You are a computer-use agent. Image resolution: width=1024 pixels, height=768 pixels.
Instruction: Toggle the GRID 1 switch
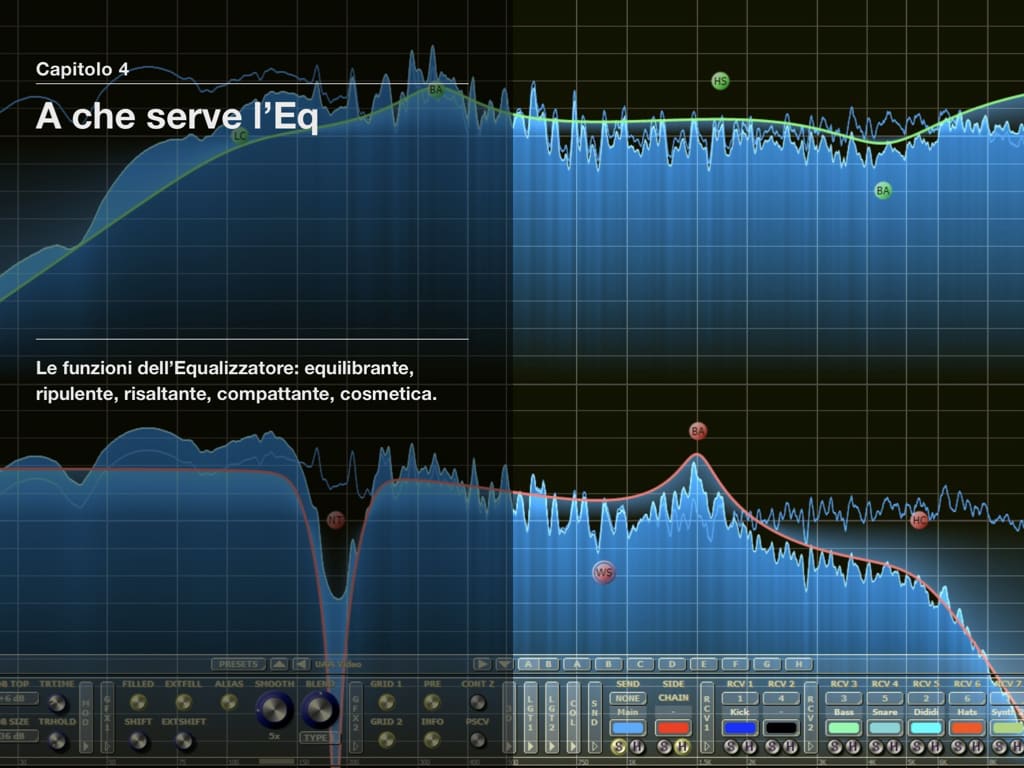(x=387, y=702)
